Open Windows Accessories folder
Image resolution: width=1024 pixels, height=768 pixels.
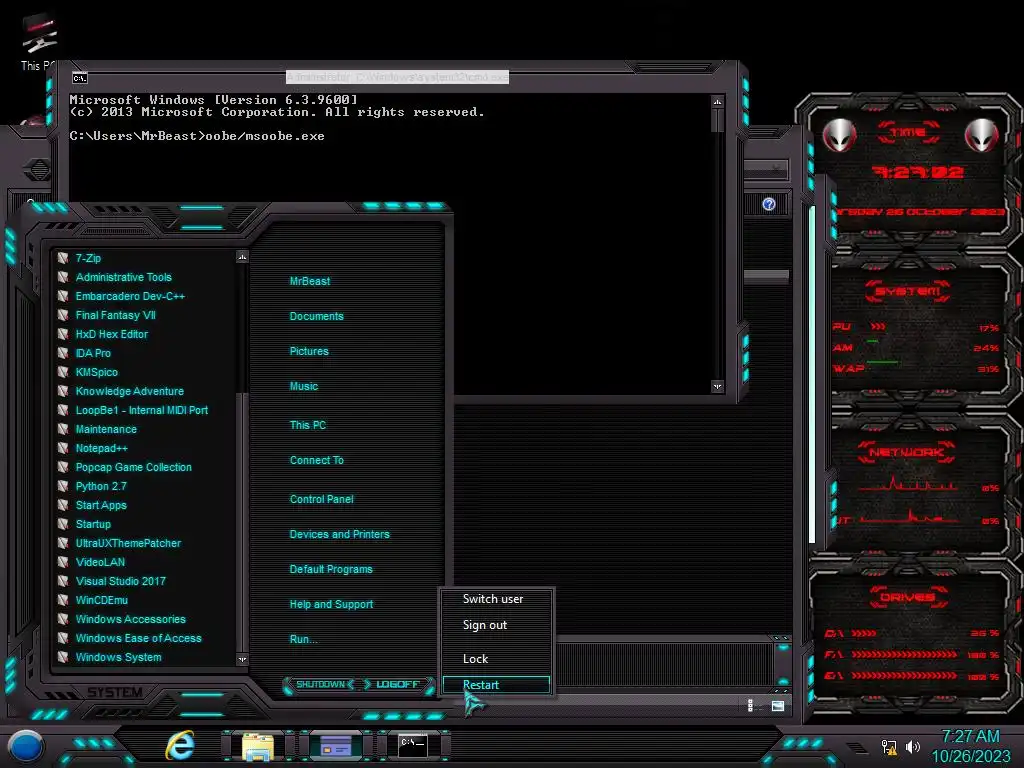(130, 618)
